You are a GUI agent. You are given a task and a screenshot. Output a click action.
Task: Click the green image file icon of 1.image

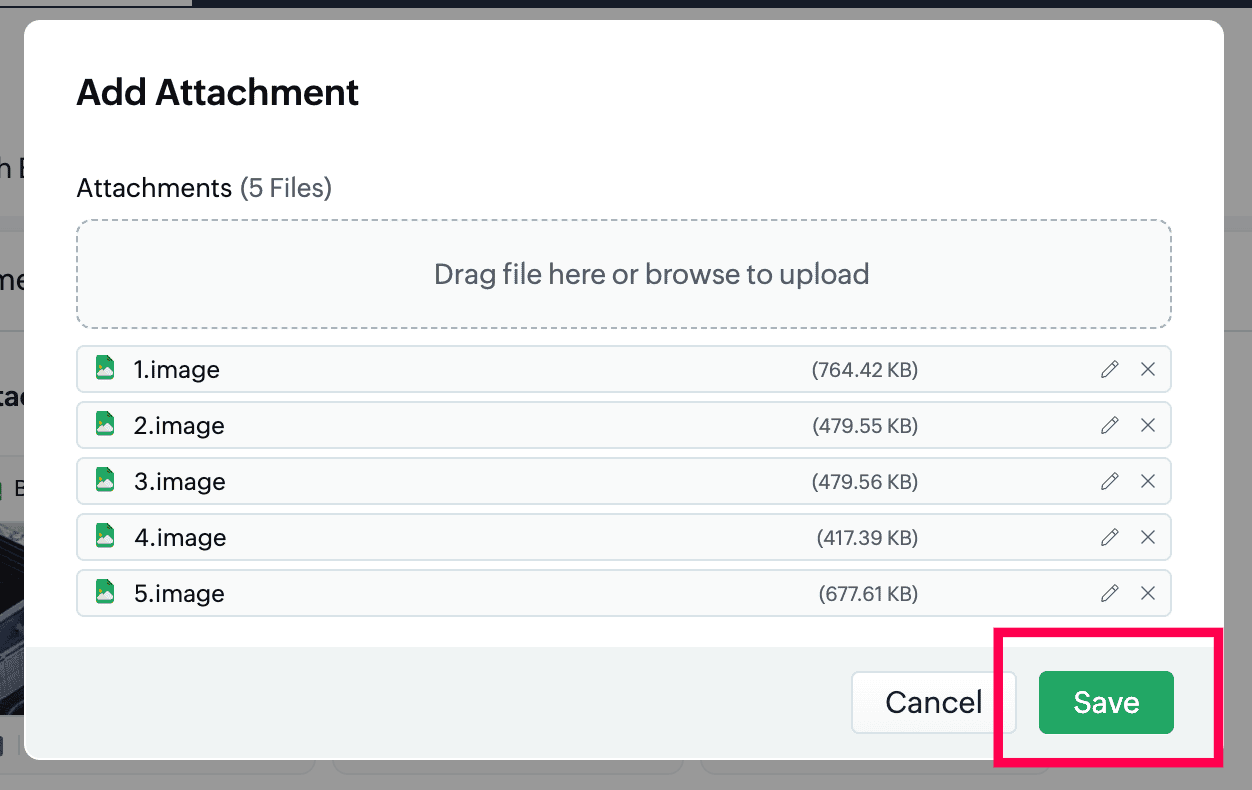pyautogui.click(x=105, y=369)
